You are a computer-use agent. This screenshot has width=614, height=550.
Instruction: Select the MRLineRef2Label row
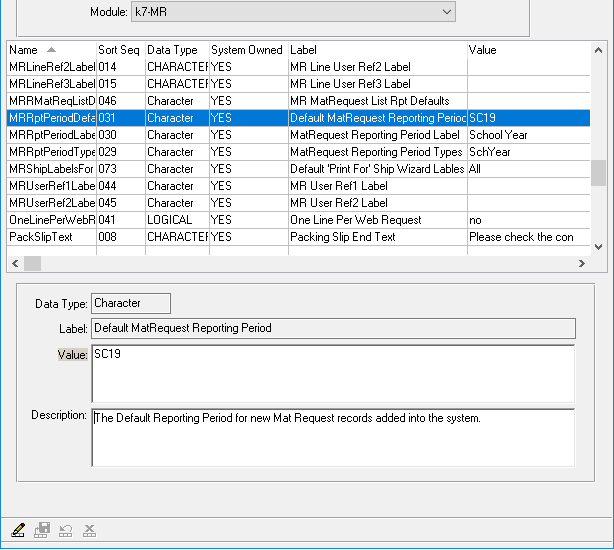tap(52, 67)
